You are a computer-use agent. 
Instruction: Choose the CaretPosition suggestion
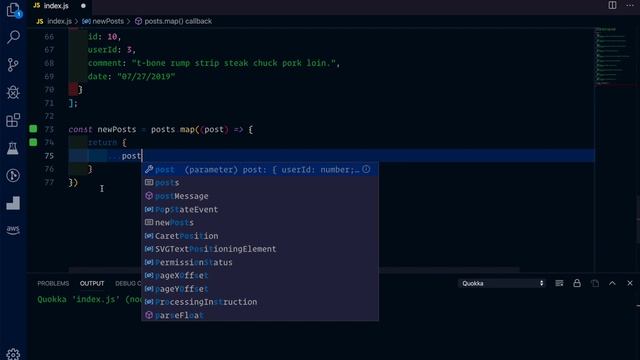[260, 236]
